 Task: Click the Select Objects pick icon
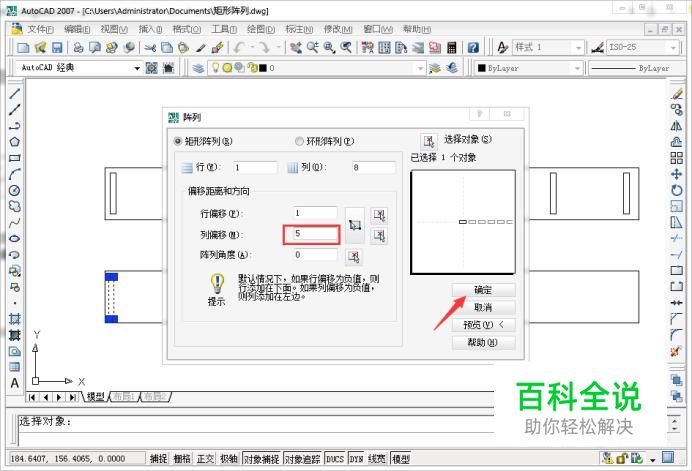point(429,141)
